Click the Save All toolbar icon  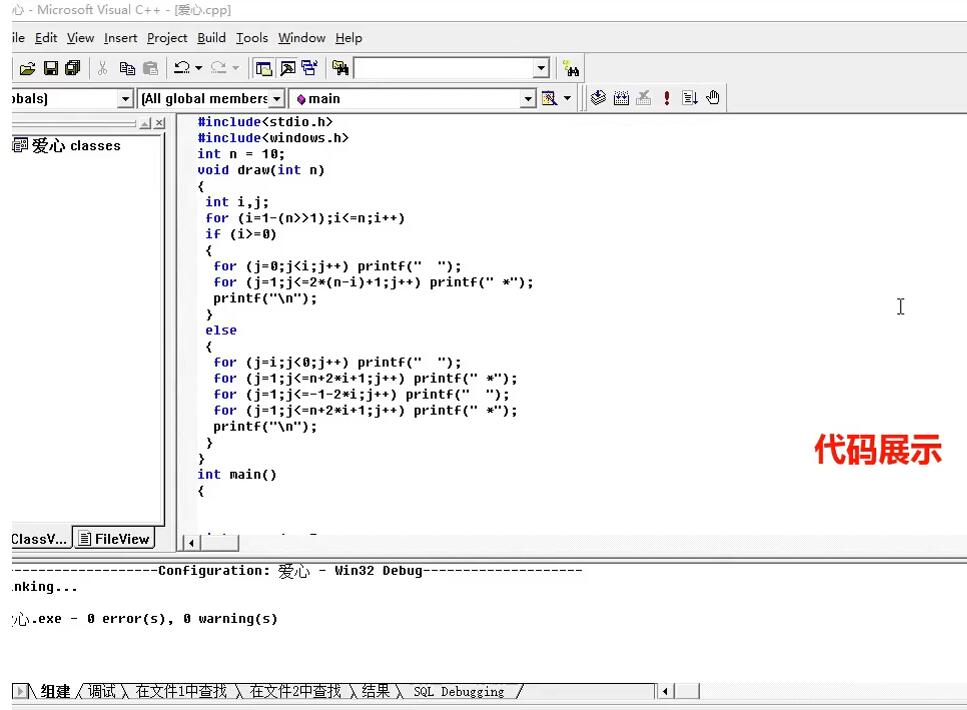(x=72, y=68)
